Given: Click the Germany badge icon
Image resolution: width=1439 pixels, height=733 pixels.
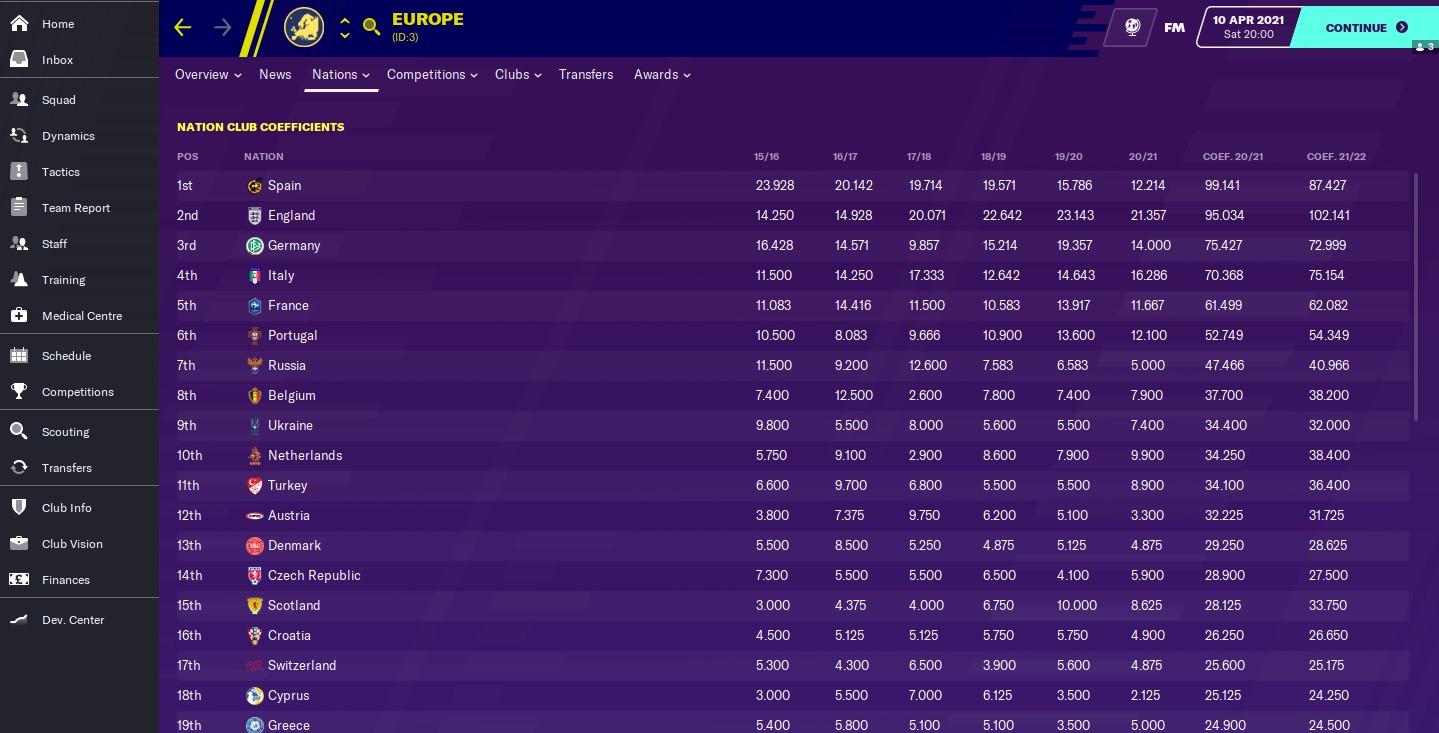Looking at the screenshot, I should click(255, 245).
